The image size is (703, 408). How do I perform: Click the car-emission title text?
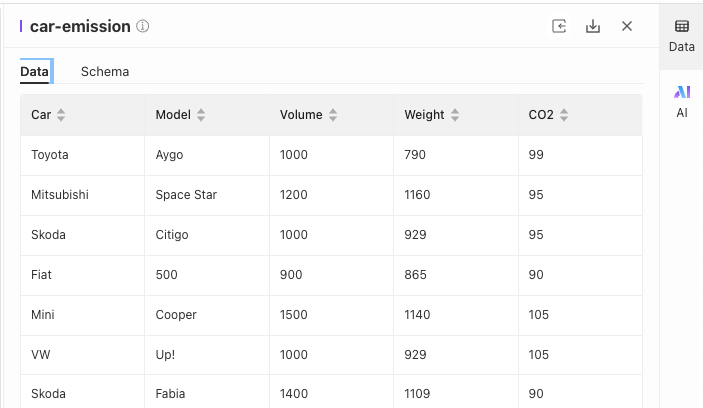tap(80, 27)
